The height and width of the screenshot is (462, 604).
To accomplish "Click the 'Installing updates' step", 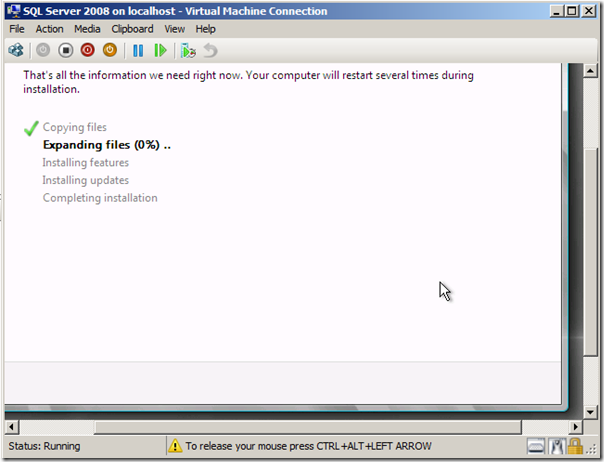I will pyautogui.click(x=86, y=180).
